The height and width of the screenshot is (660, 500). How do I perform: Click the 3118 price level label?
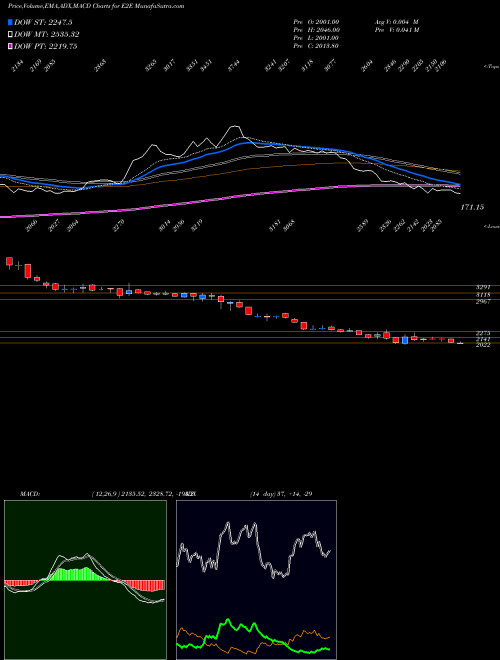pos(483,295)
